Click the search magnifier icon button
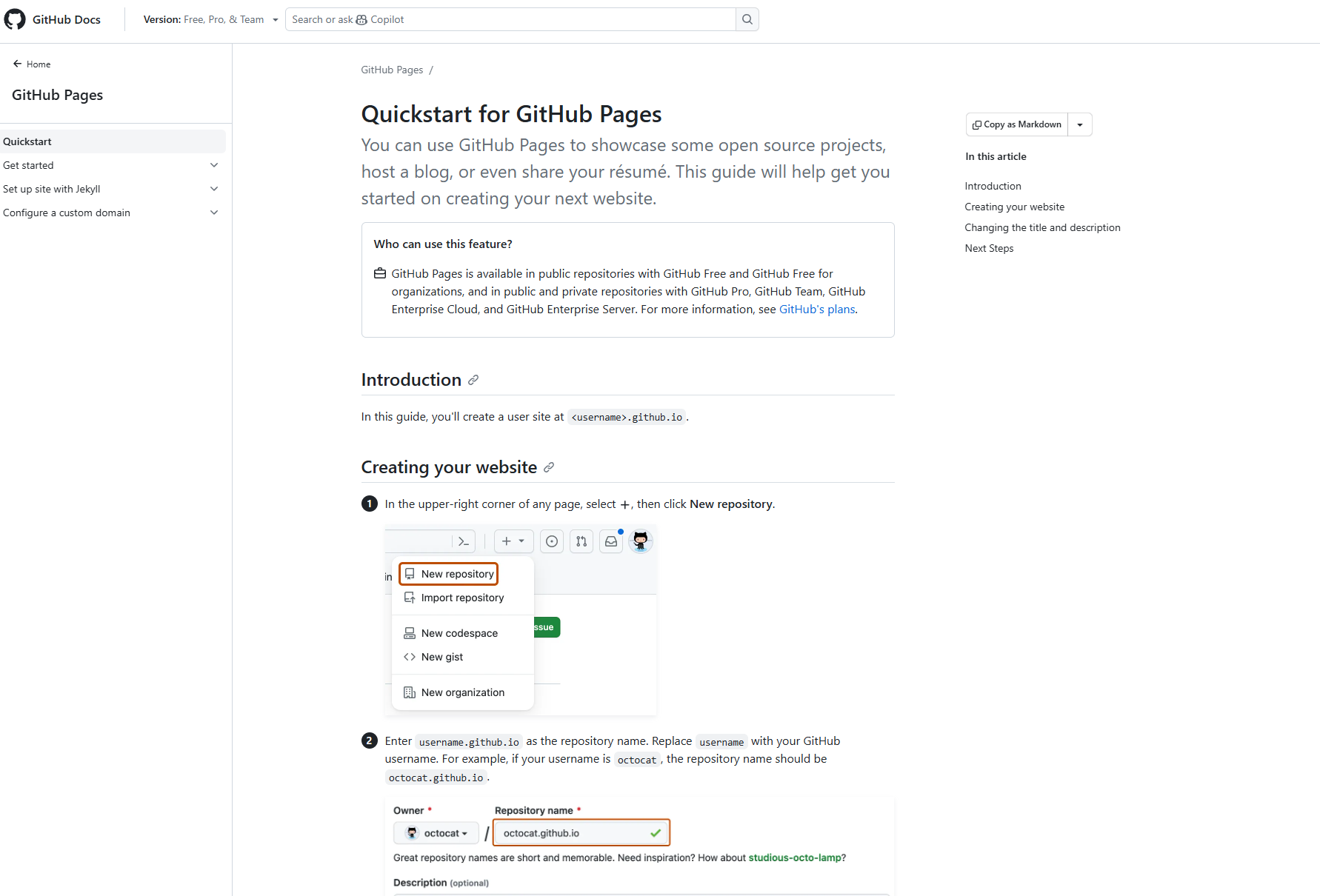1320x896 pixels. 747,19
